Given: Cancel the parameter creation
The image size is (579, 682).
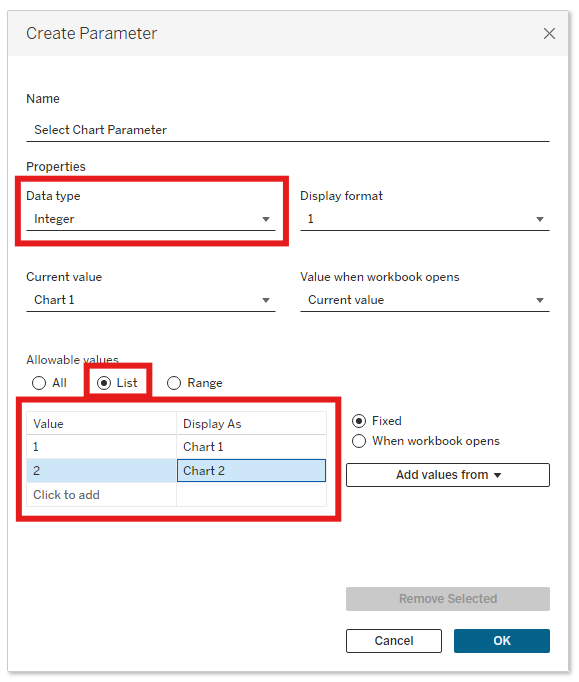Looking at the screenshot, I should [394, 641].
